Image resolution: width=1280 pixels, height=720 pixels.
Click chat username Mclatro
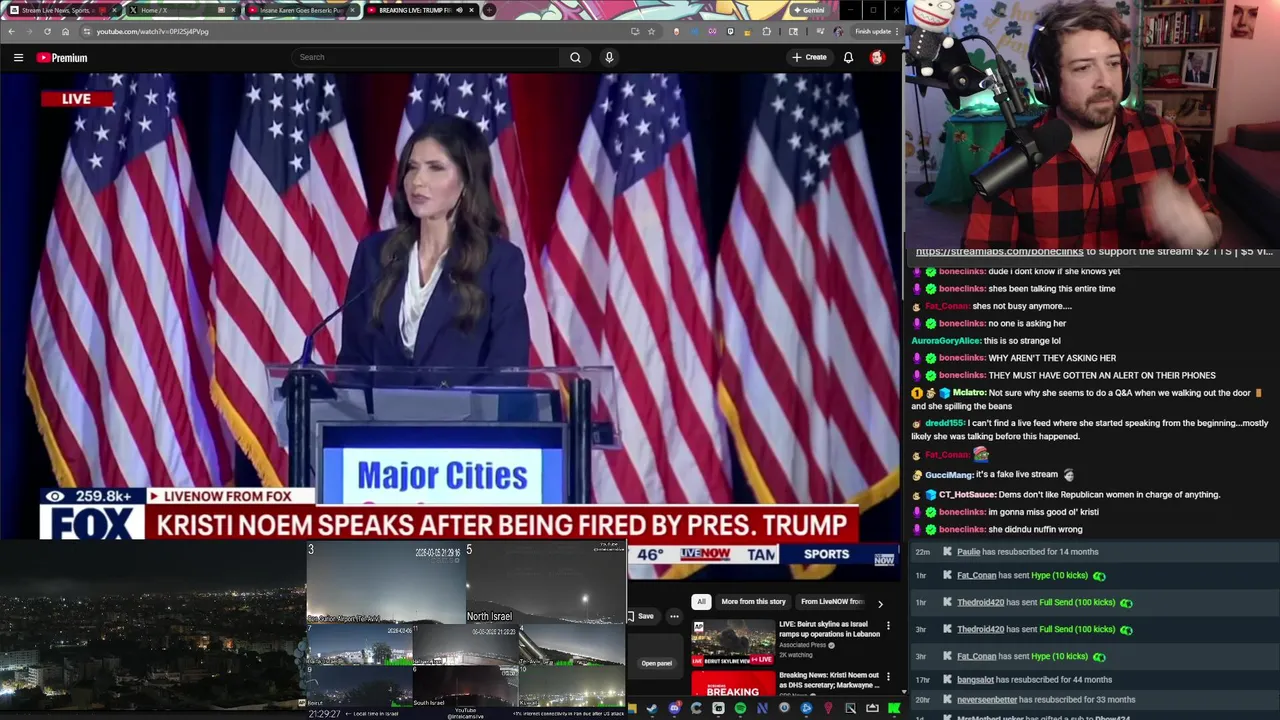click(969, 393)
